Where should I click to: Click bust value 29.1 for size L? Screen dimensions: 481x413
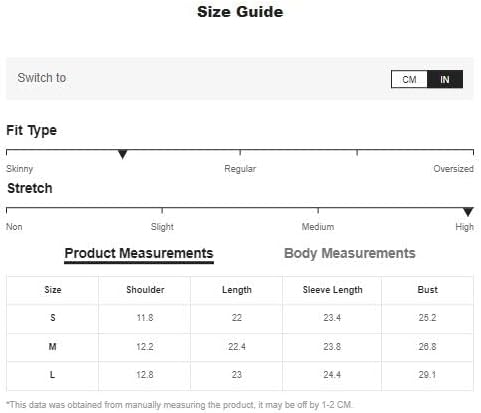pos(427,375)
